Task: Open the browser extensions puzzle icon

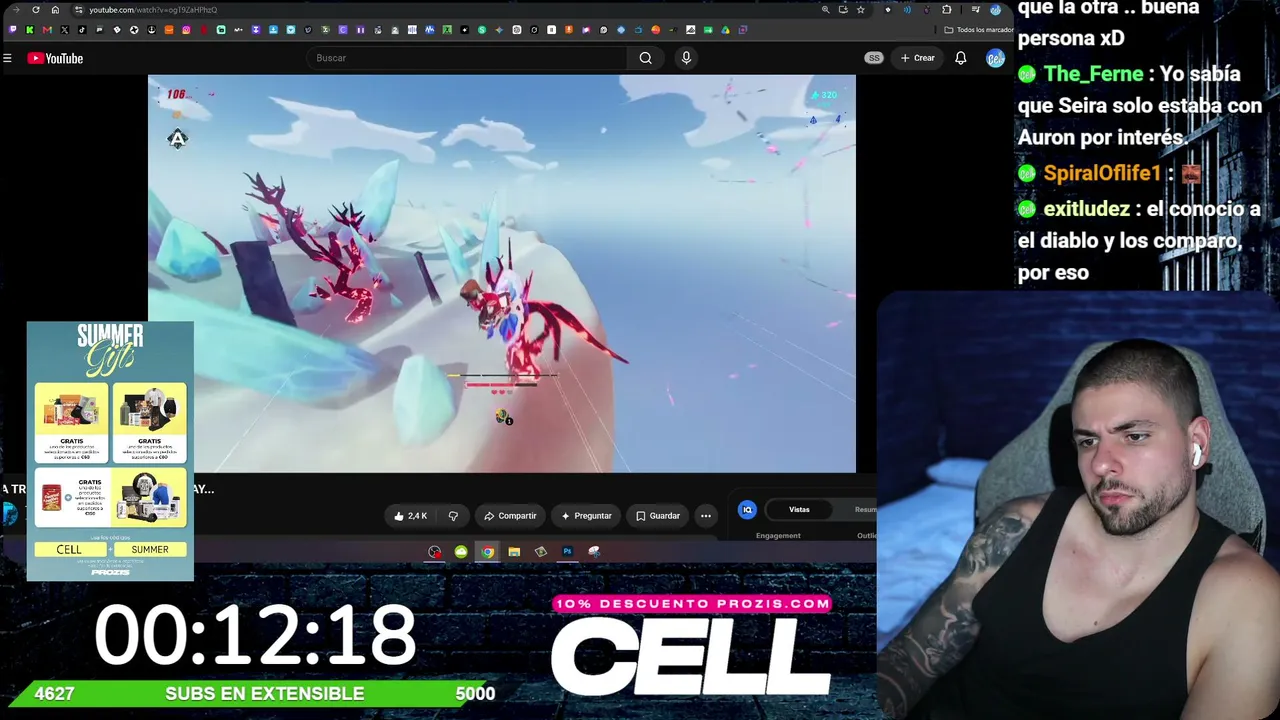Action: click(x=947, y=10)
